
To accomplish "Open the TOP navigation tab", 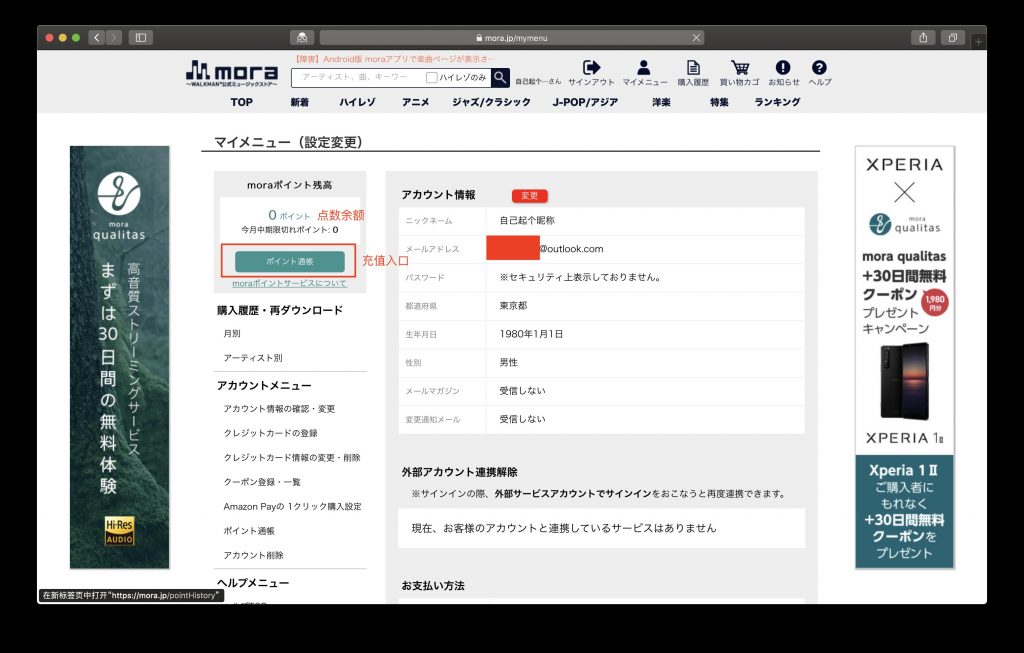I will pos(242,102).
